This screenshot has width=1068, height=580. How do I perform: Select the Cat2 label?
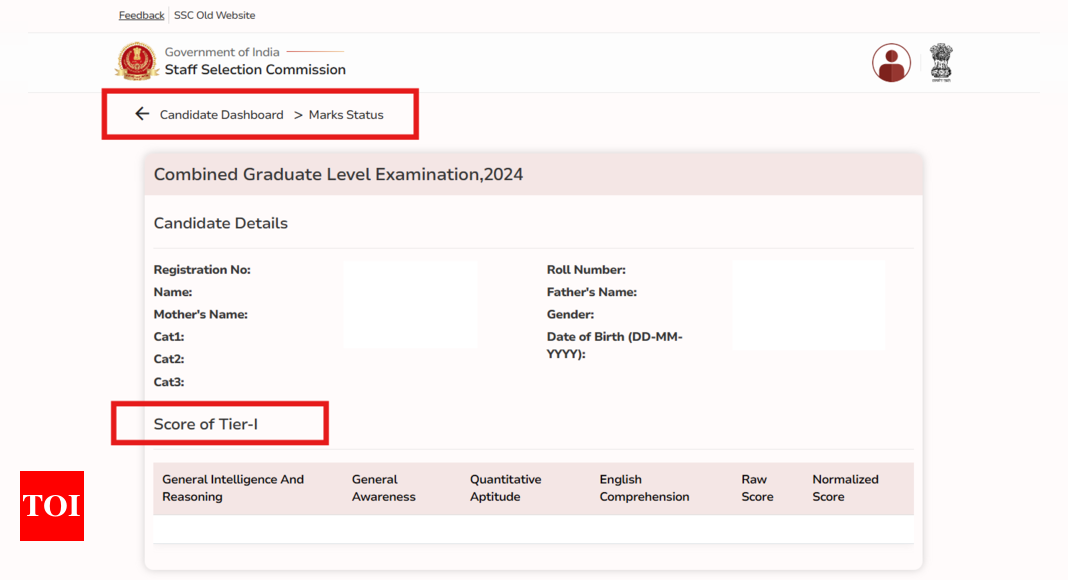coord(169,359)
